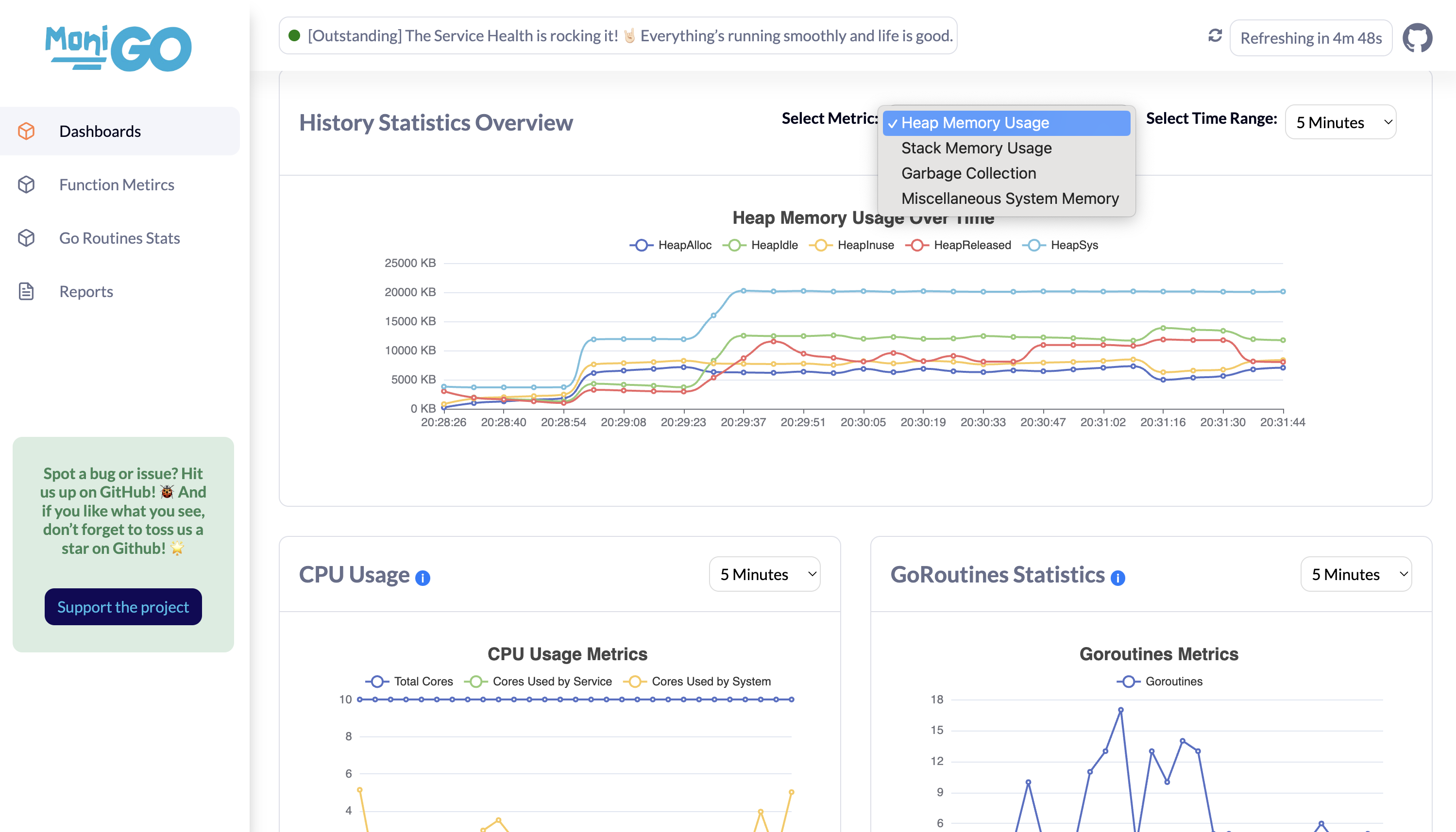This screenshot has width=1456, height=832.
Task: Open the Reports page link
Action: [86, 291]
